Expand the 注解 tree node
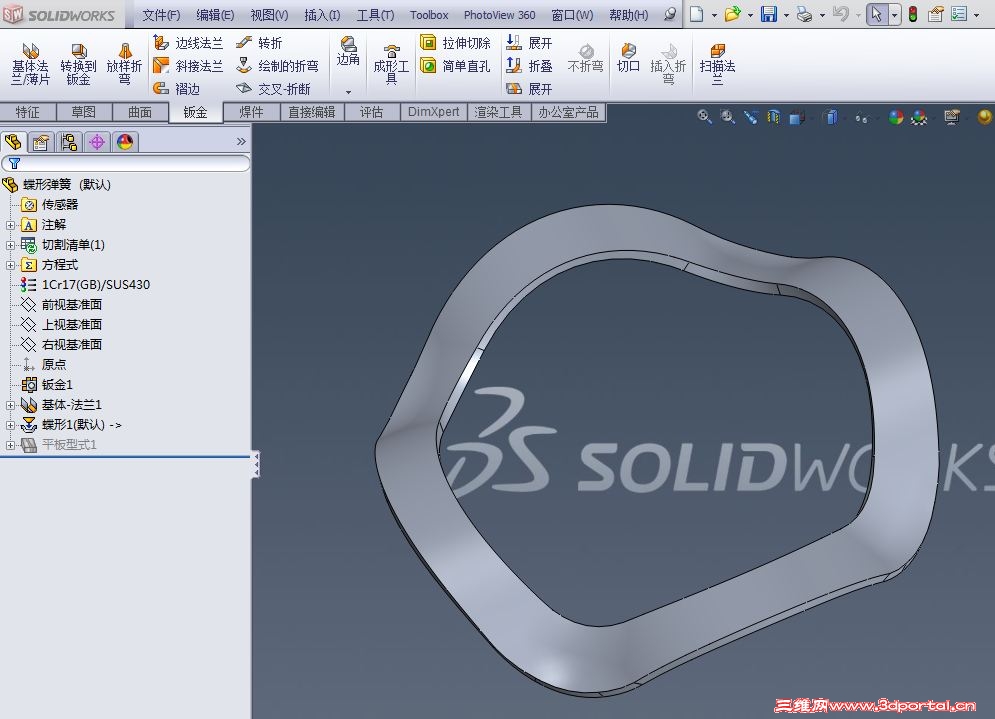The width and height of the screenshot is (995, 719). (x=10, y=225)
